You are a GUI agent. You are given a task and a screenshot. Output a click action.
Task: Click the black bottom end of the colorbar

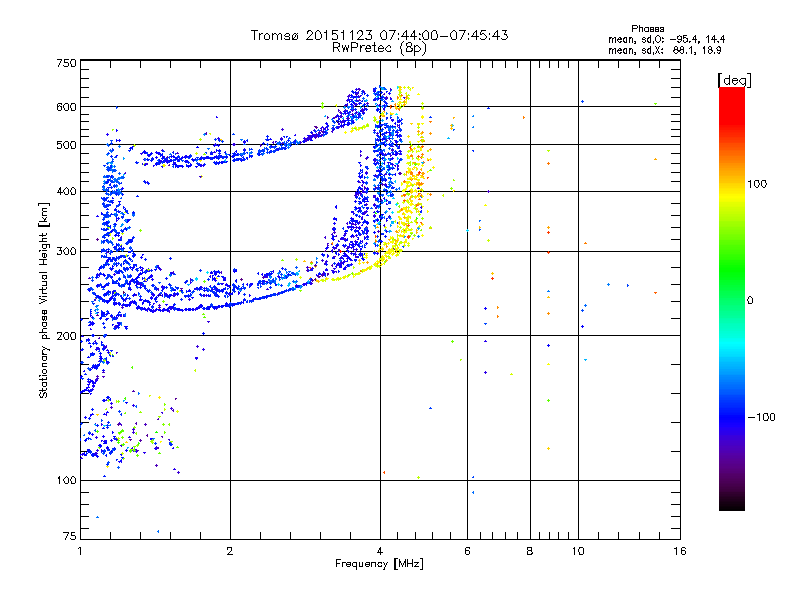click(x=732, y=503)
